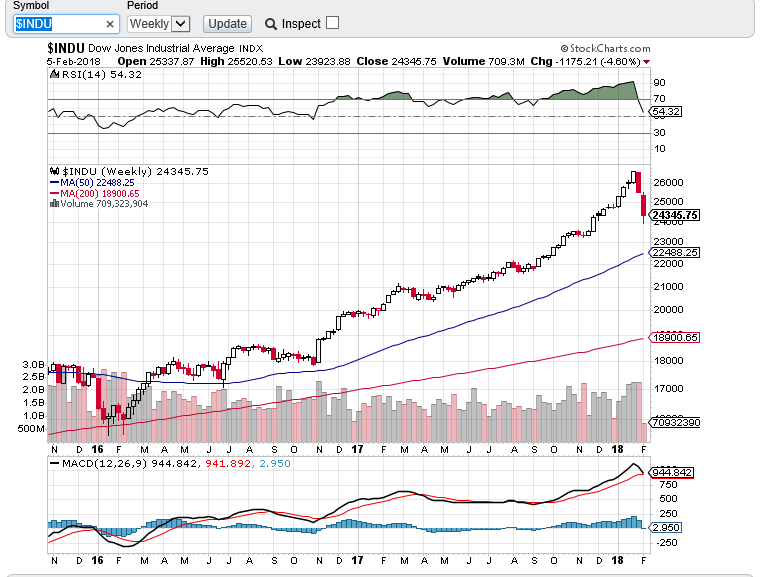Click the Period label above the dropdown

coord(142,5)
